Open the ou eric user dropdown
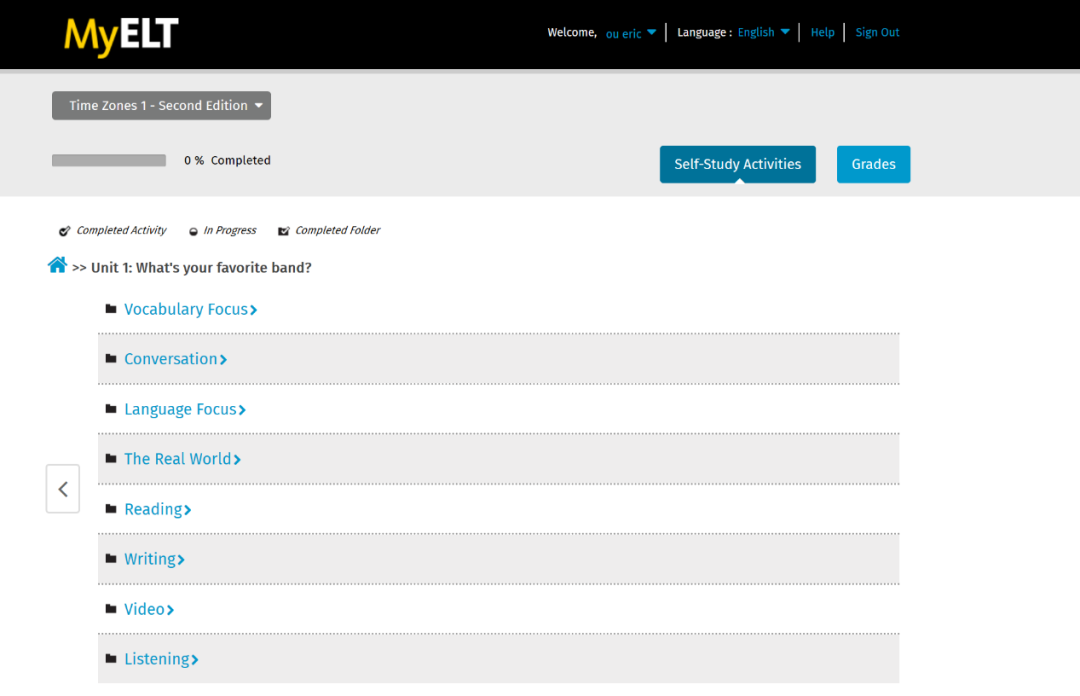This screenshot has height=696, width=1080. [631, 33]
